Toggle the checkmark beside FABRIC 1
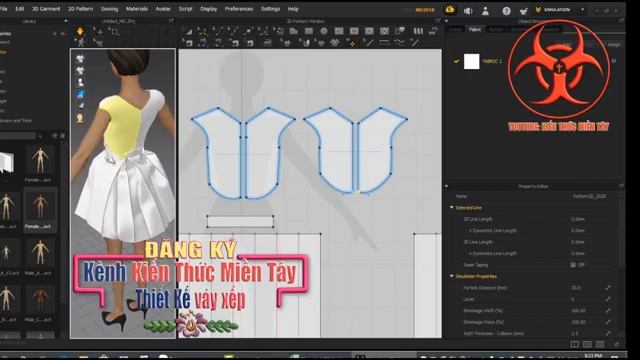Viewport: 640px width, 360px height. (456, 61)
